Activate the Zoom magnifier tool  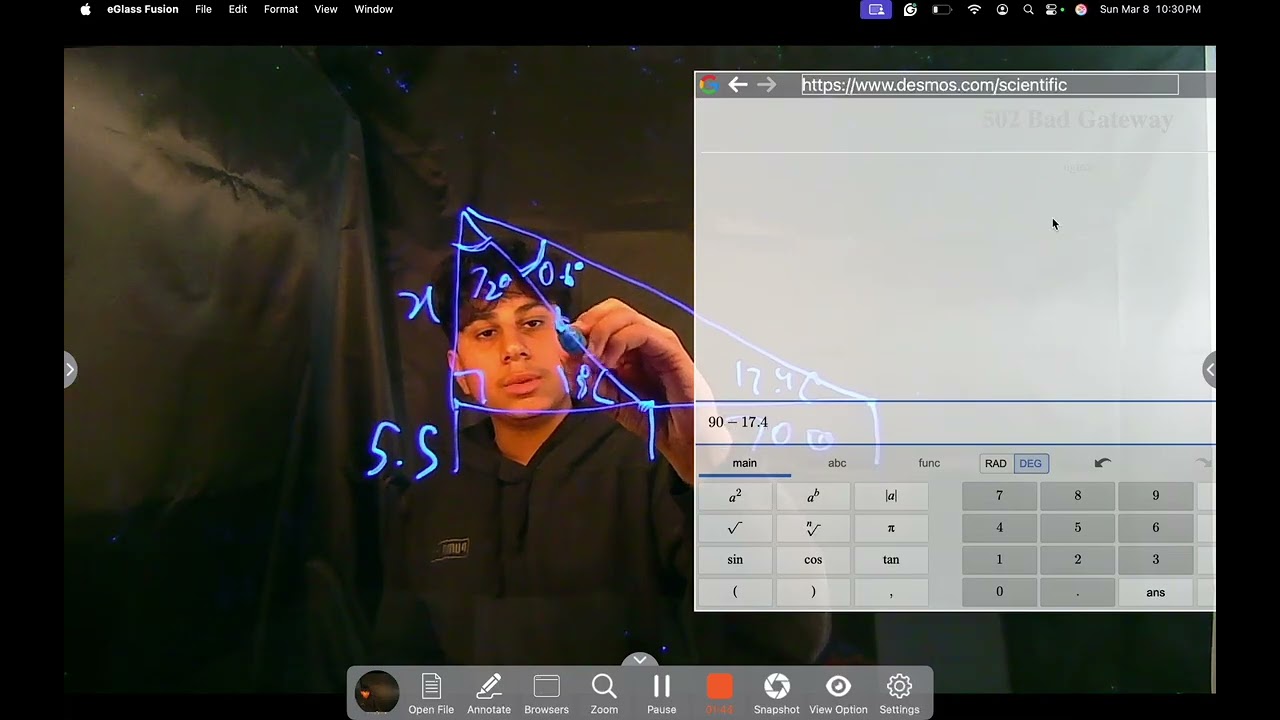pyautogui.click(x=604, y=693)
